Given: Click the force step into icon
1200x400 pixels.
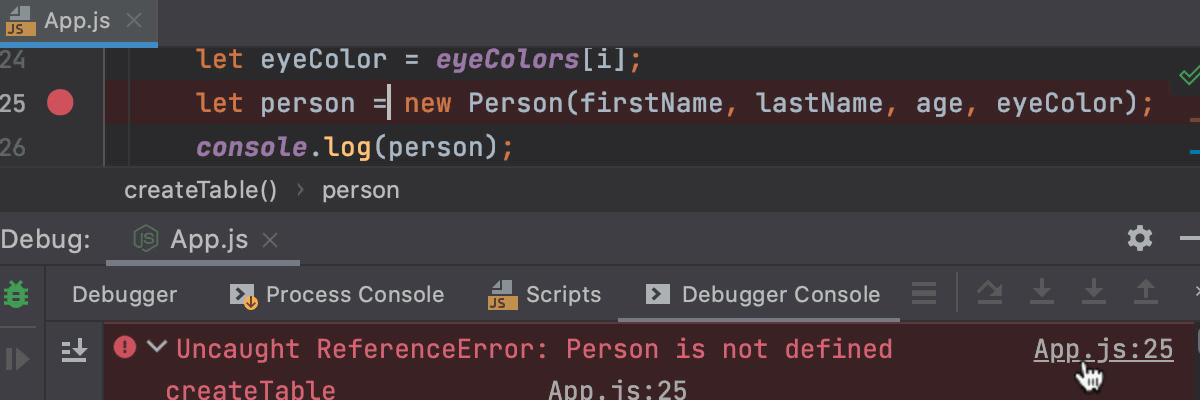Looking at the screenshot, I should pos(1094,293).
